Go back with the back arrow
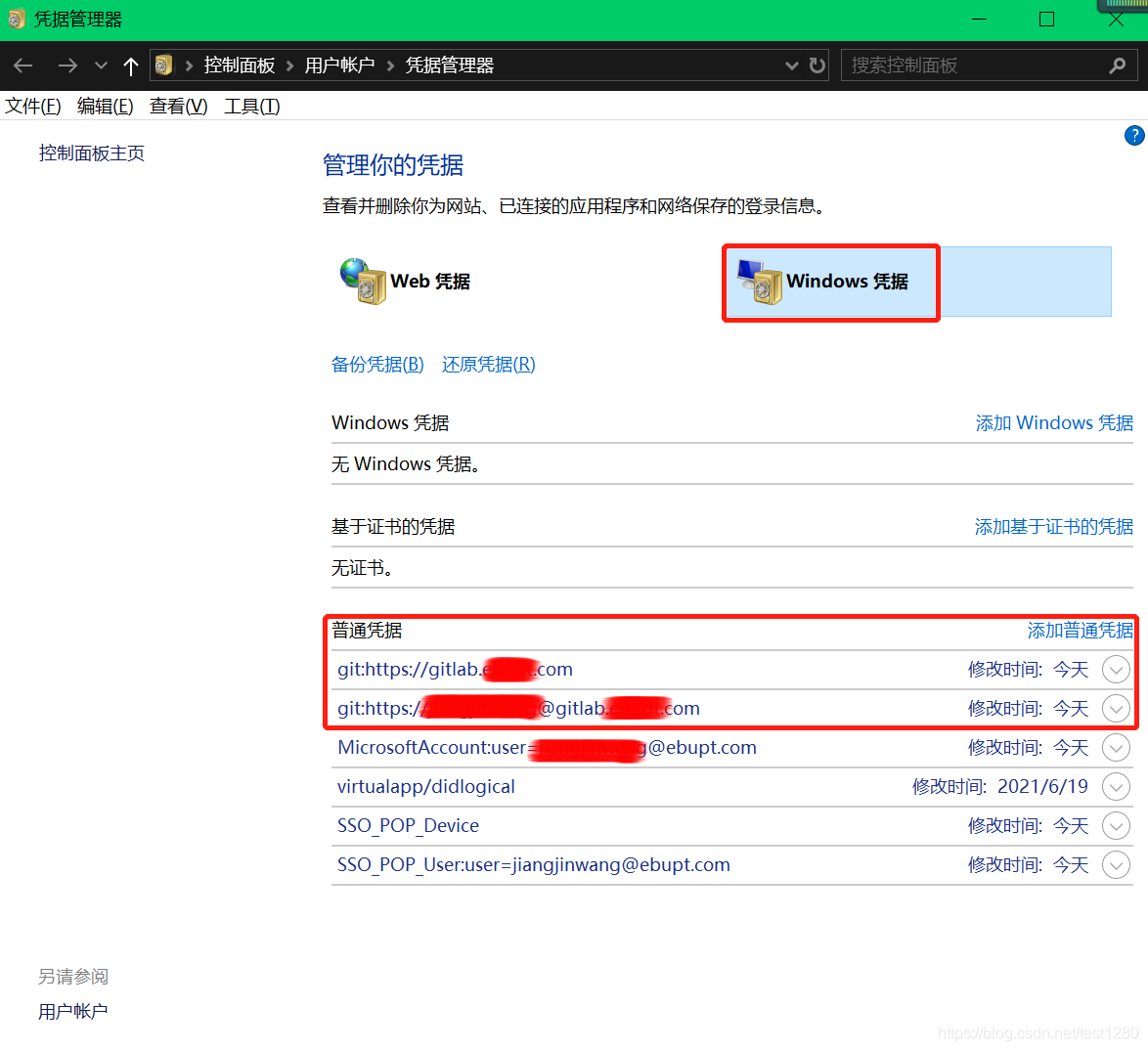 click(23, 66)
